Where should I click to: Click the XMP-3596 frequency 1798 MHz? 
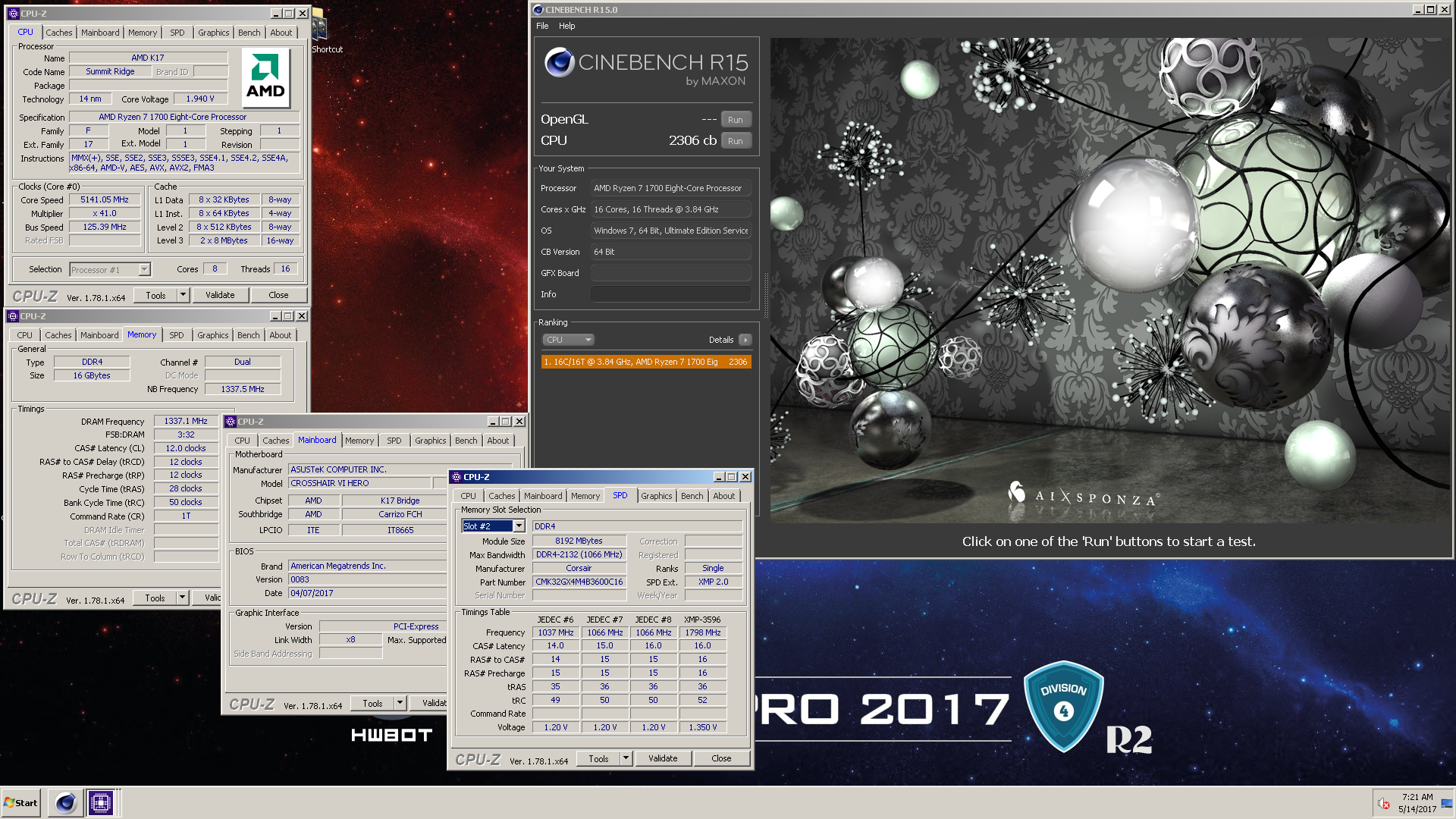tap(703, 632)
